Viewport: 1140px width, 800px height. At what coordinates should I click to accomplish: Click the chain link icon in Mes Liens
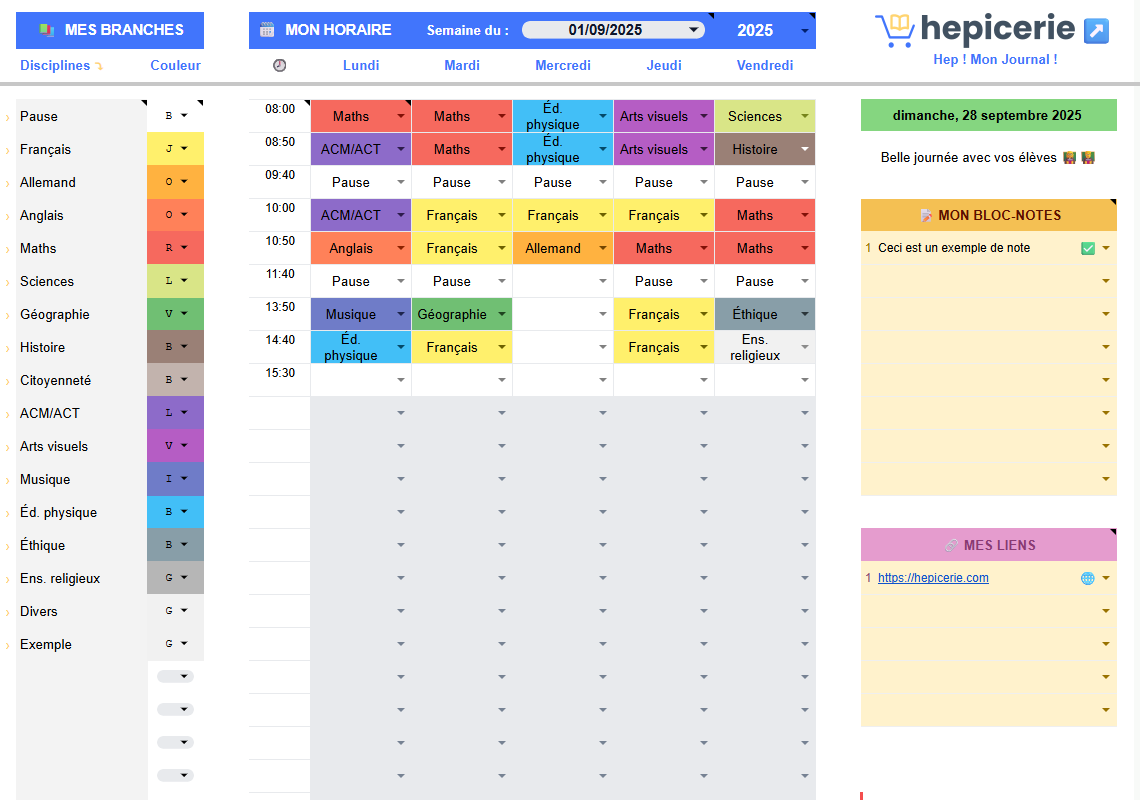(951, 545)
